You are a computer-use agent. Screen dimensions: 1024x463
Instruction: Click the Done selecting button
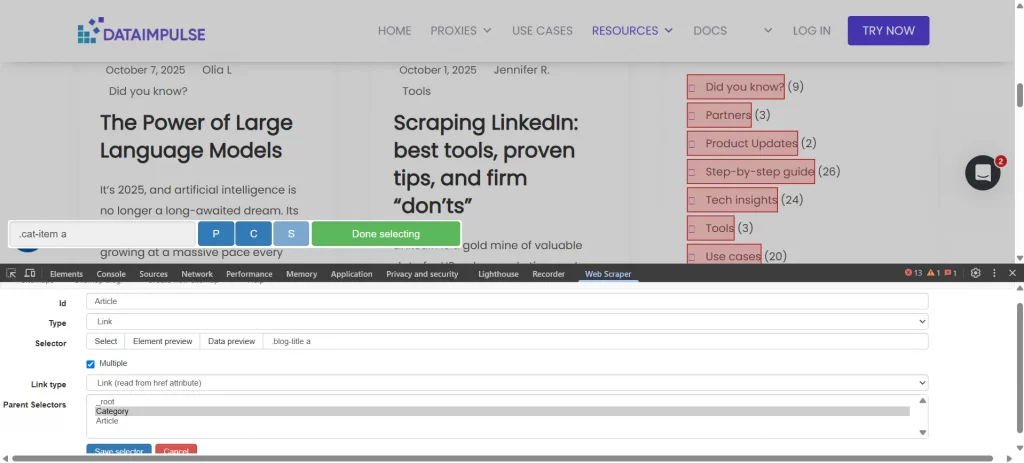386,234
